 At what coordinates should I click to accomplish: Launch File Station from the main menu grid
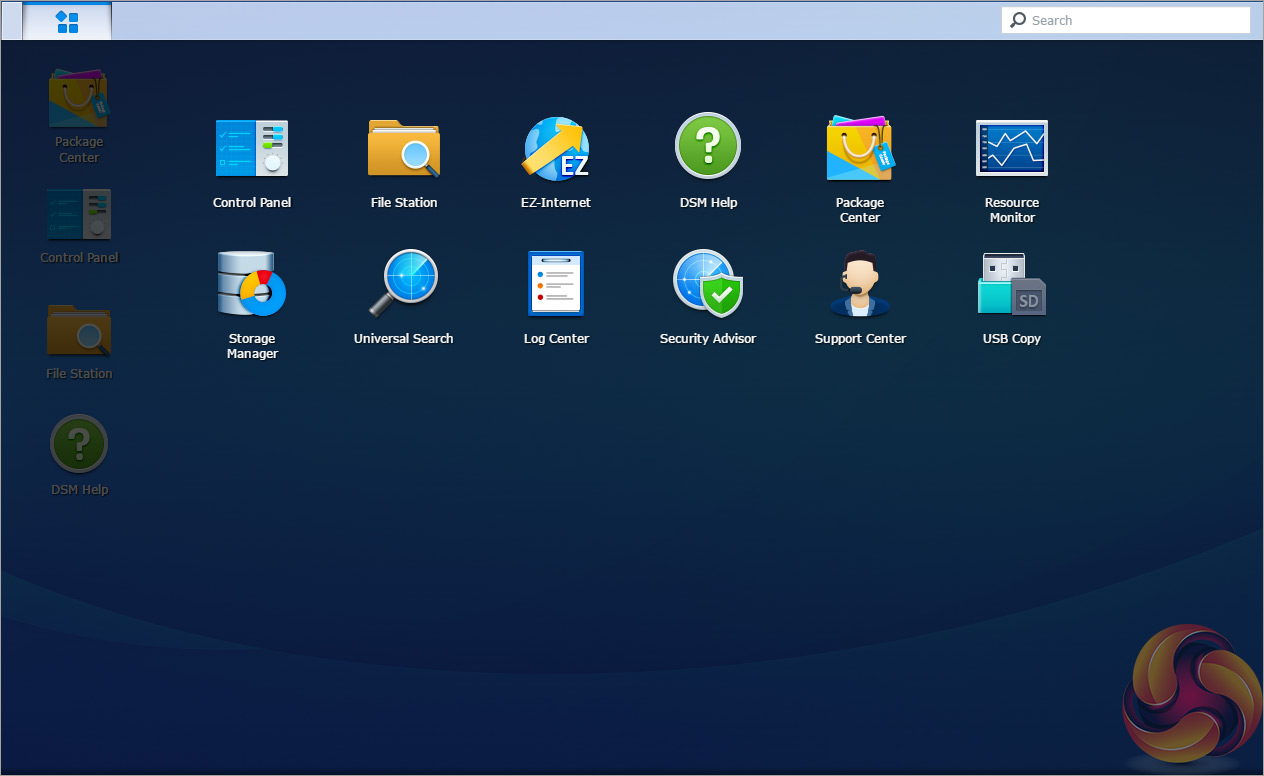point(404,149)
